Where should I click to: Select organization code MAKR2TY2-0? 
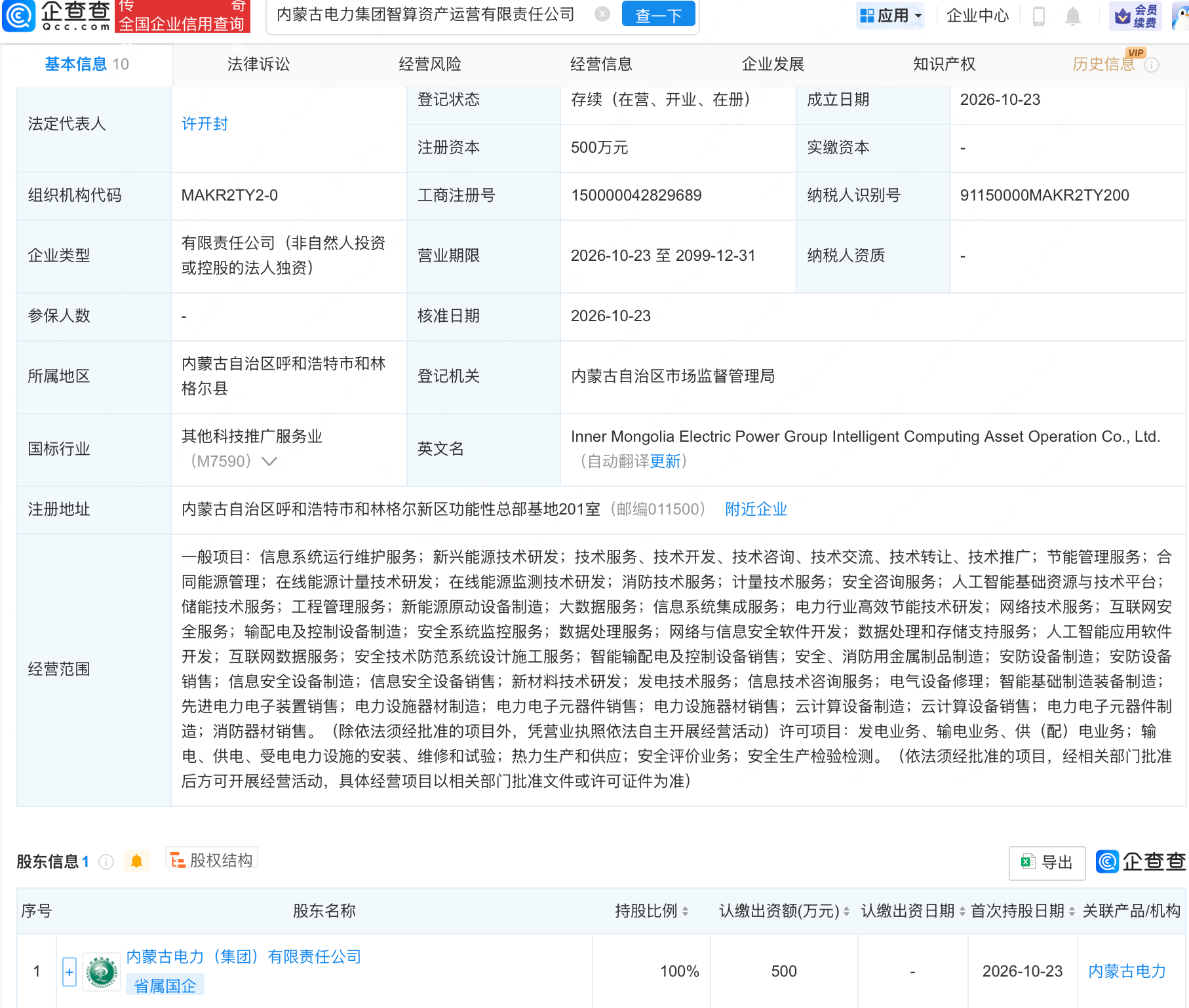[230, 195]
